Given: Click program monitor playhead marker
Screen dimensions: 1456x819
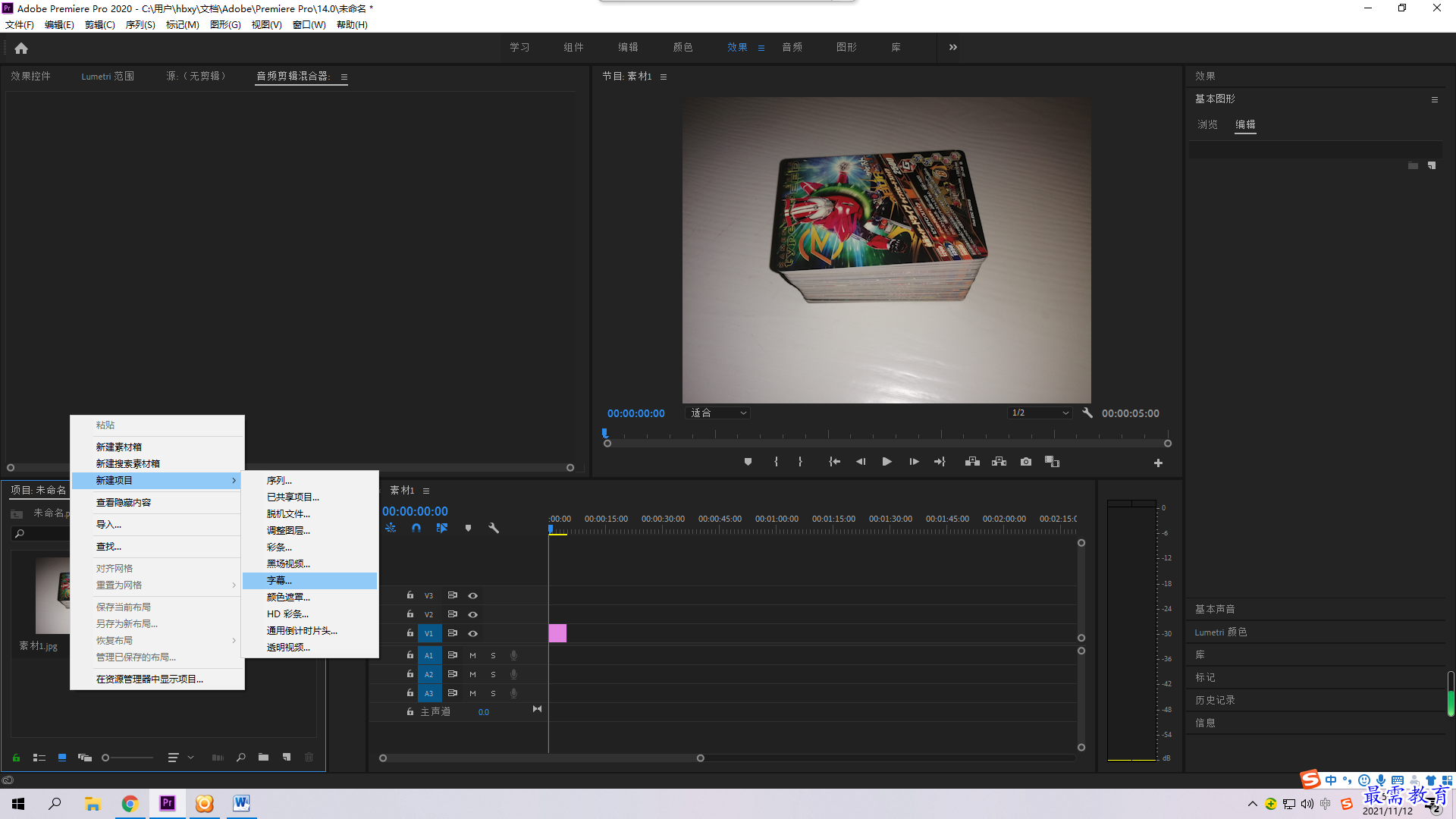Looking at the screenshot, I should (x=604, y=433).
